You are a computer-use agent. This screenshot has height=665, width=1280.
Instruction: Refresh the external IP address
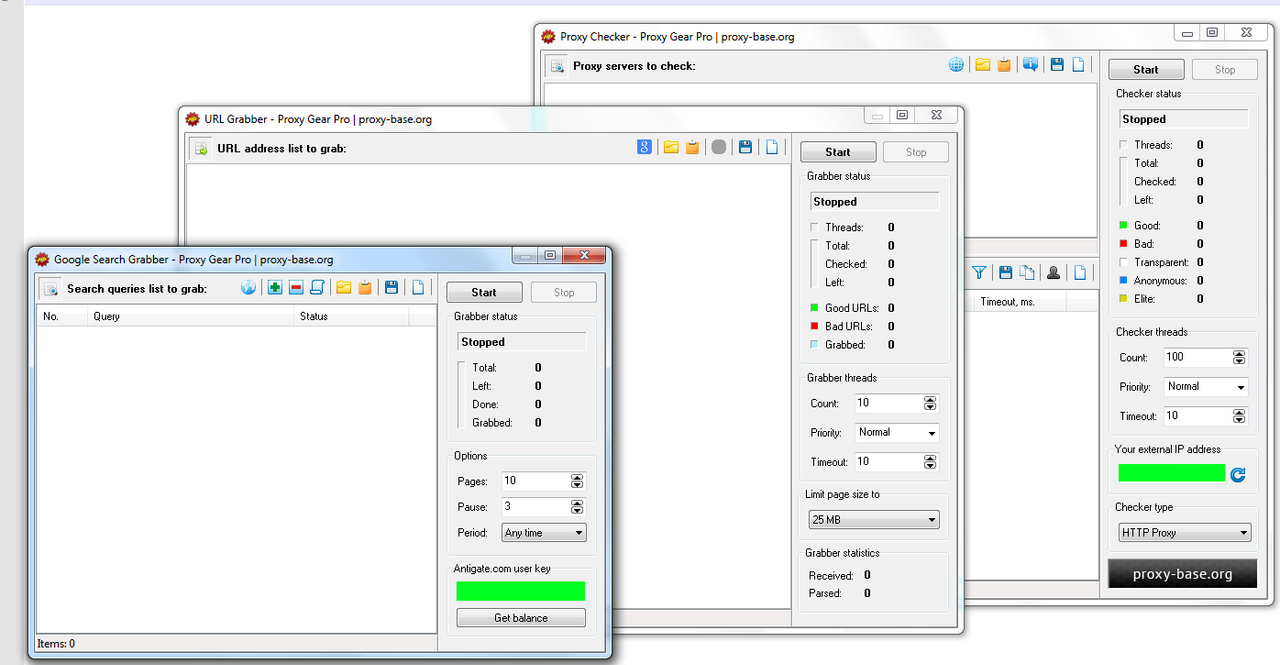coord(1238,474)
